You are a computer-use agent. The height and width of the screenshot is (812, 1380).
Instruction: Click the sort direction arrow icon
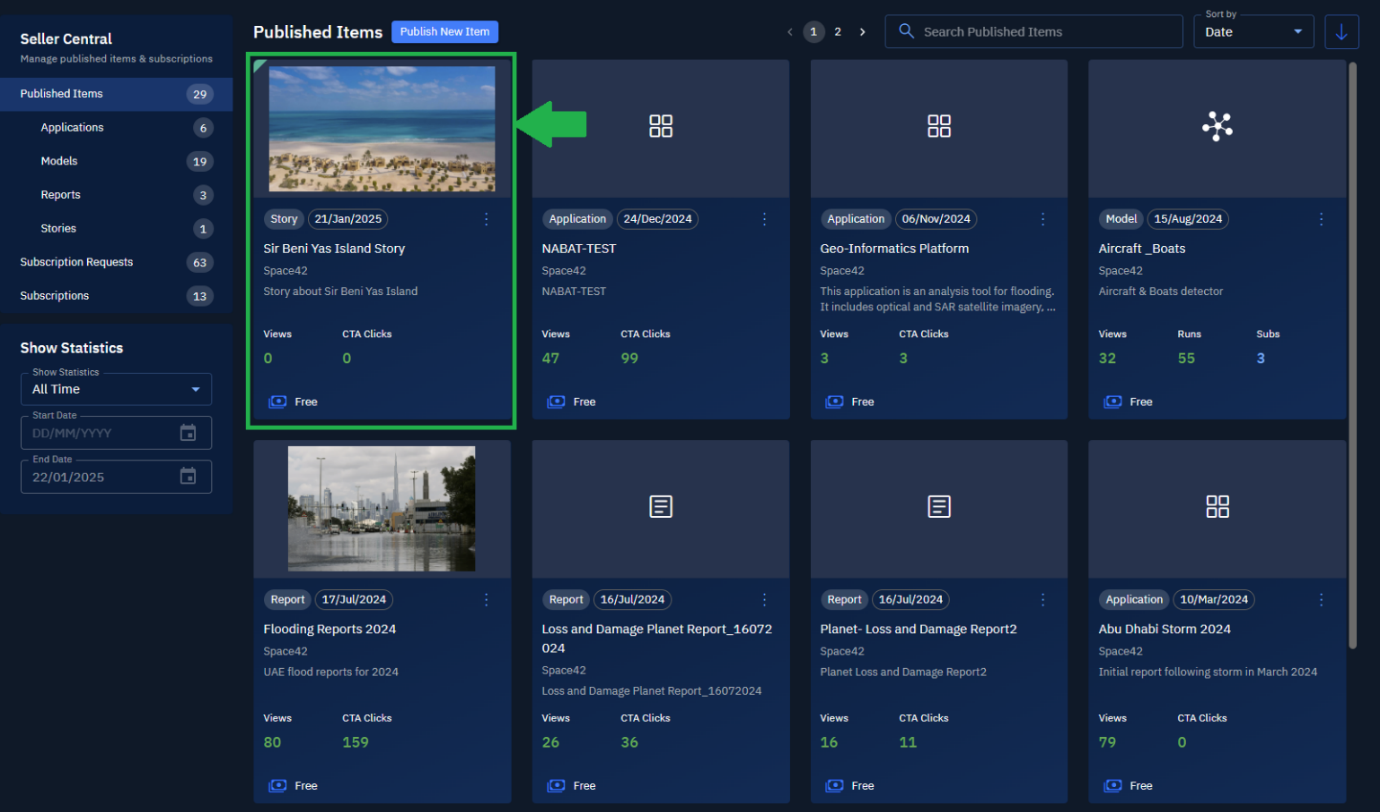tap(1341, 32)
